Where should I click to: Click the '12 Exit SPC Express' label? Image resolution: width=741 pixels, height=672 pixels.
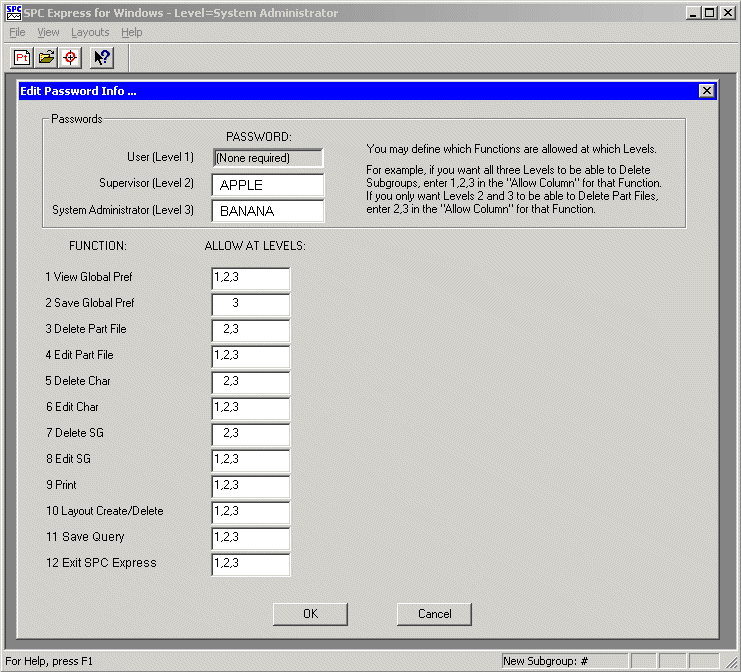(101, 563)
